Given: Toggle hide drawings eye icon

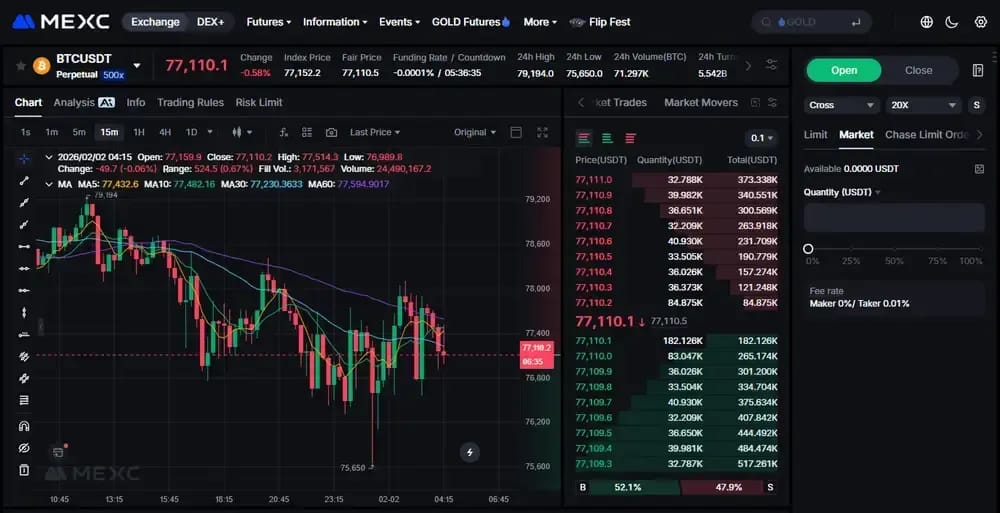Looking at the screenshot, I should point(24,447).
